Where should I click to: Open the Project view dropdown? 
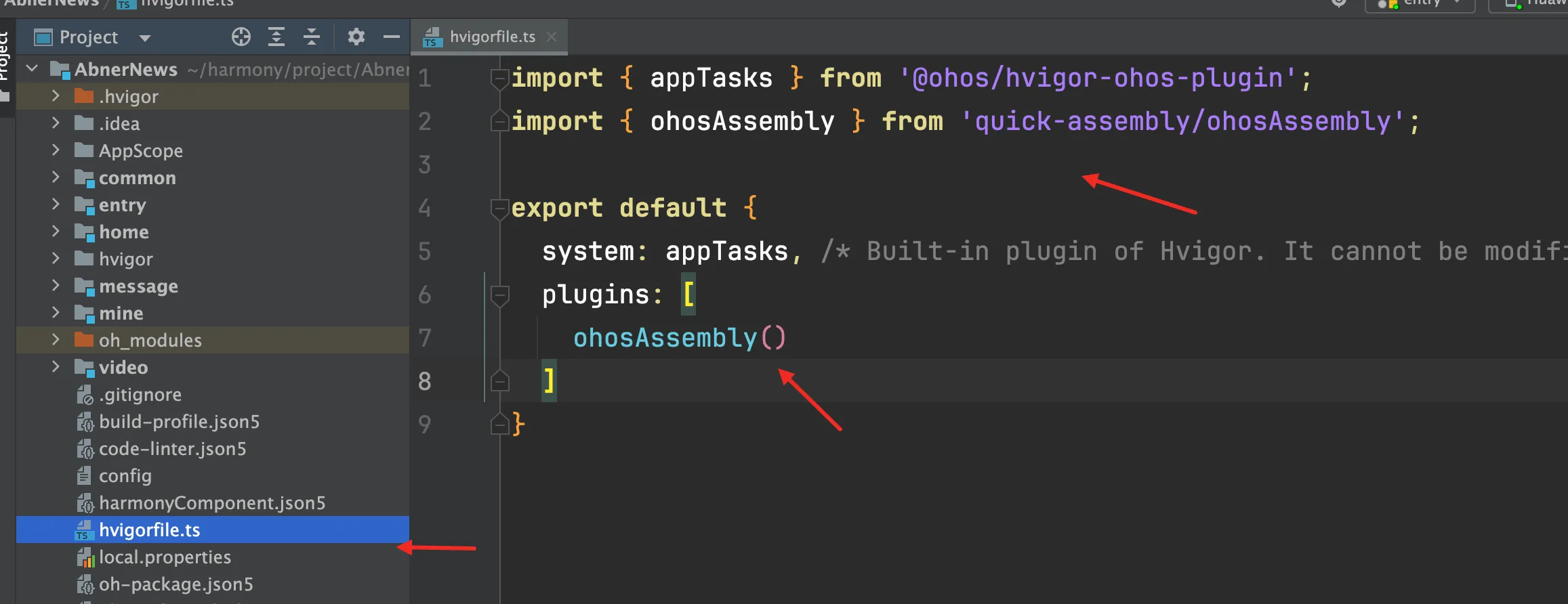pyautogui.click(x=145, y=37)
